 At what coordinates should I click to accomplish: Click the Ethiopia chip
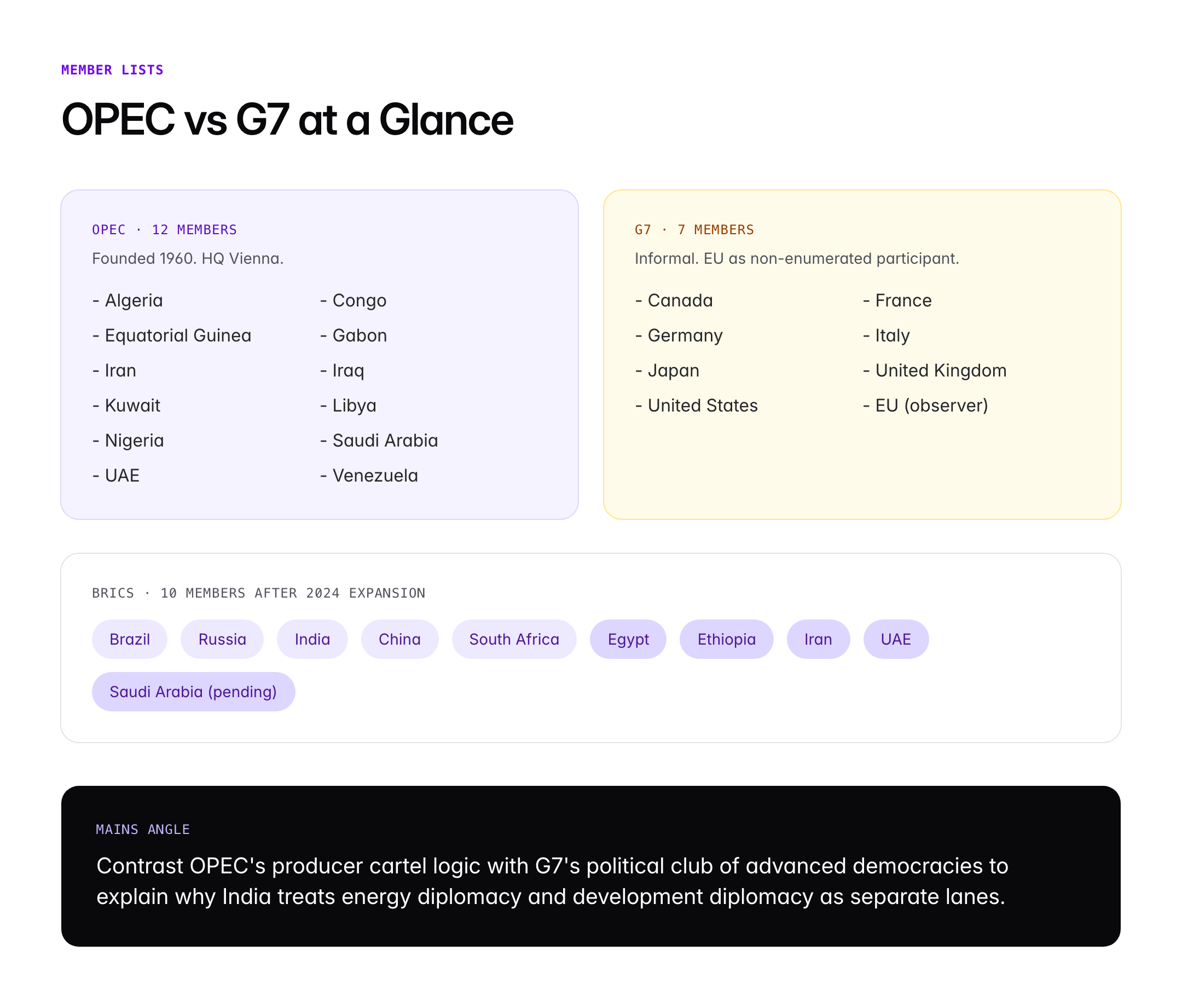726,639
